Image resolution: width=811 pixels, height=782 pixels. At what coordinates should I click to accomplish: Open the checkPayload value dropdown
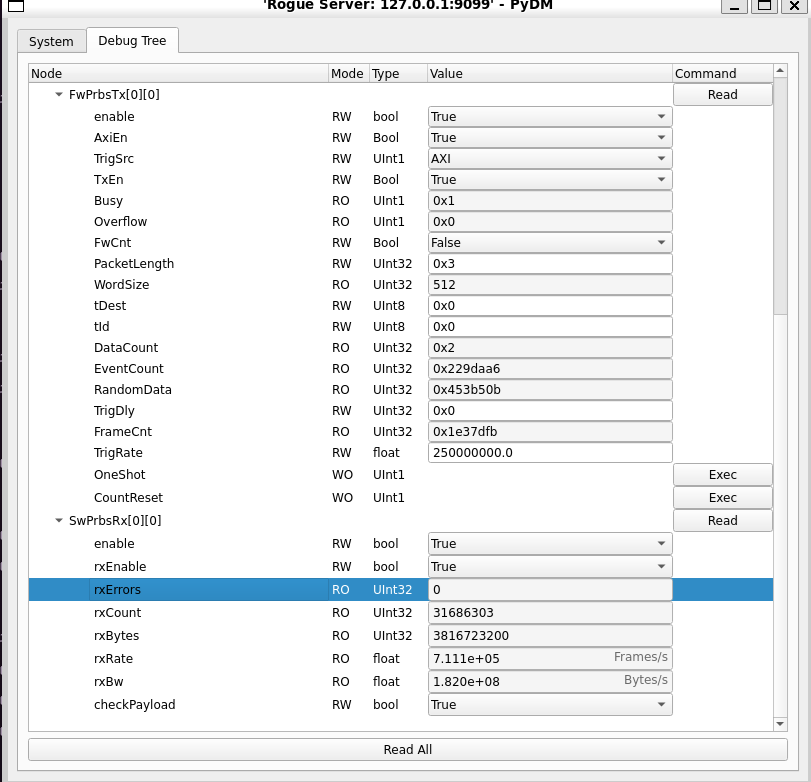pos(549,705)
